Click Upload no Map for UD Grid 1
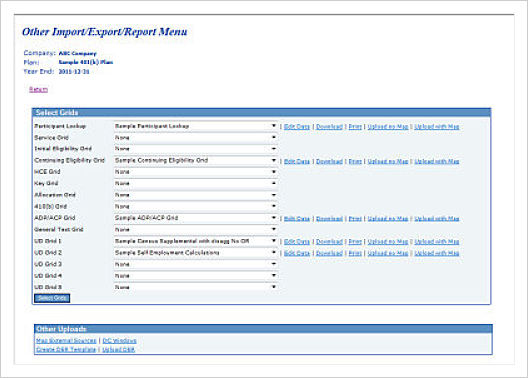528x378 pixels. click(x=388, y=242)
